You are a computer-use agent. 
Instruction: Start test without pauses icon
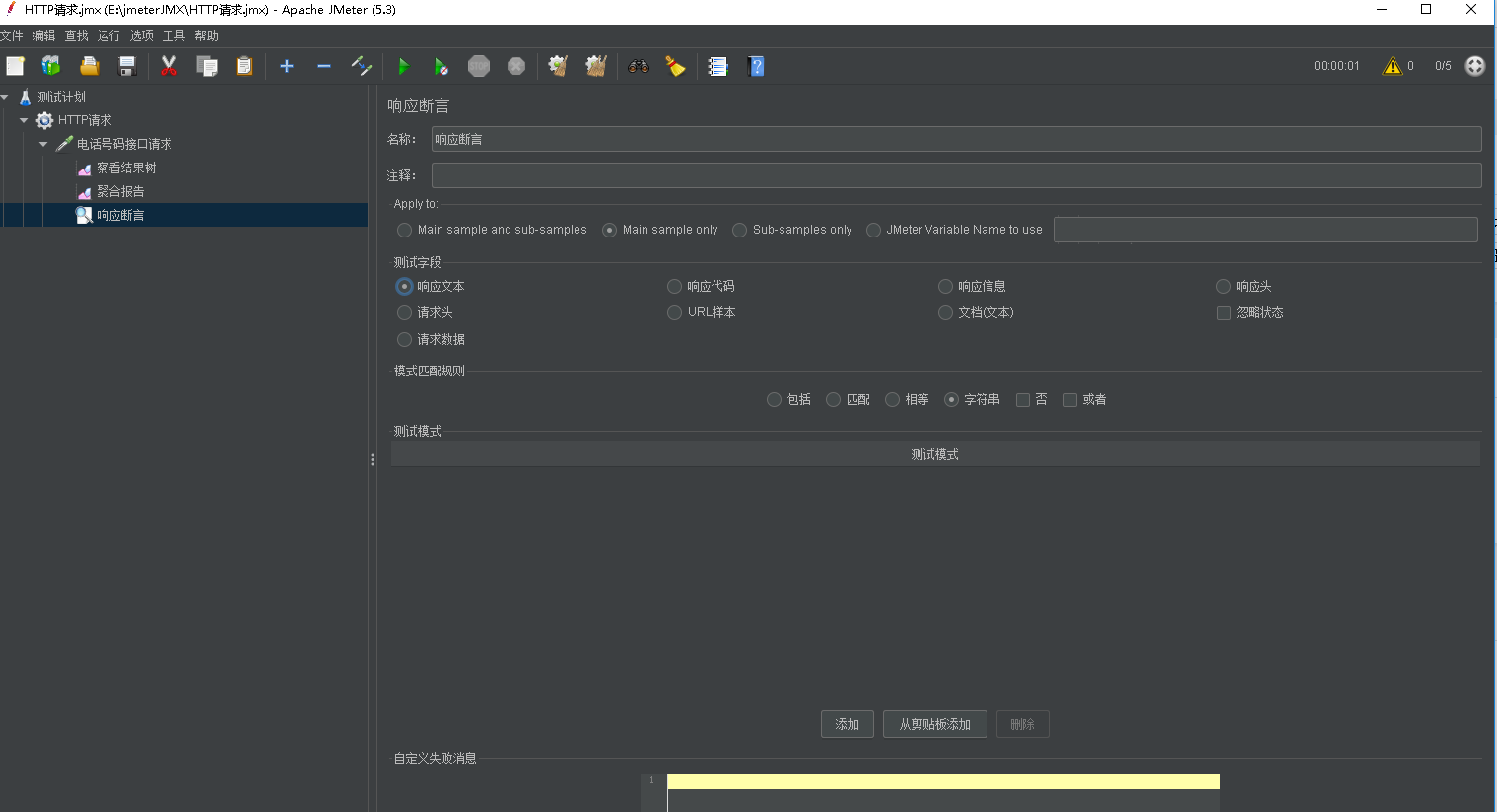pos(441,66)
